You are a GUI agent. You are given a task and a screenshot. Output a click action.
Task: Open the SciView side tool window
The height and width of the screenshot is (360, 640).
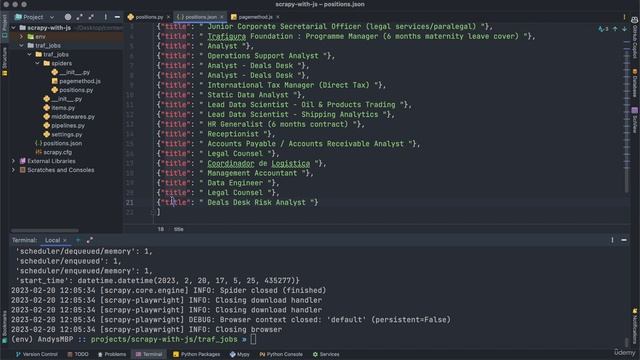tap(635, 120)
